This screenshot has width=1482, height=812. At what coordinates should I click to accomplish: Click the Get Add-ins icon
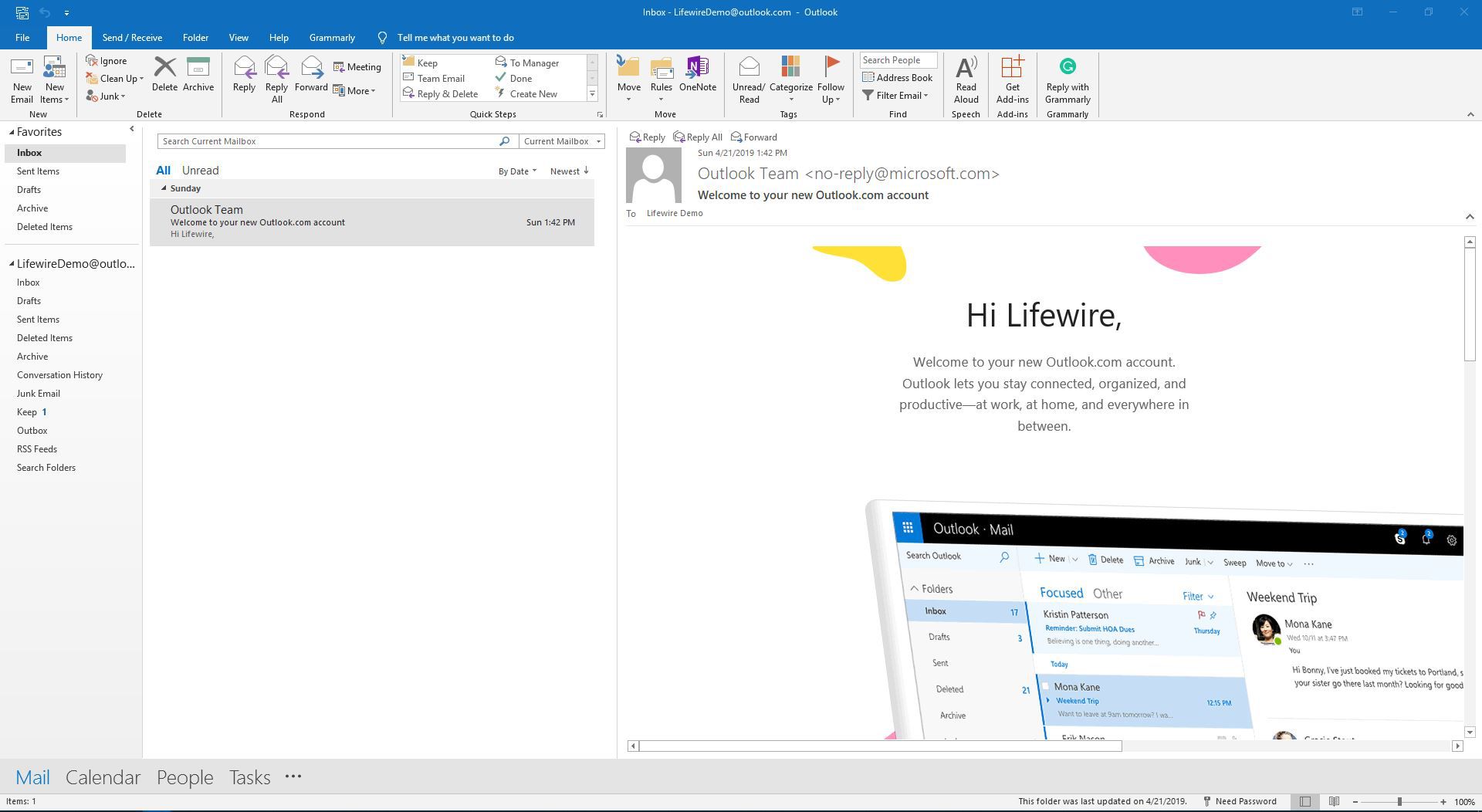pos(1012,67)
